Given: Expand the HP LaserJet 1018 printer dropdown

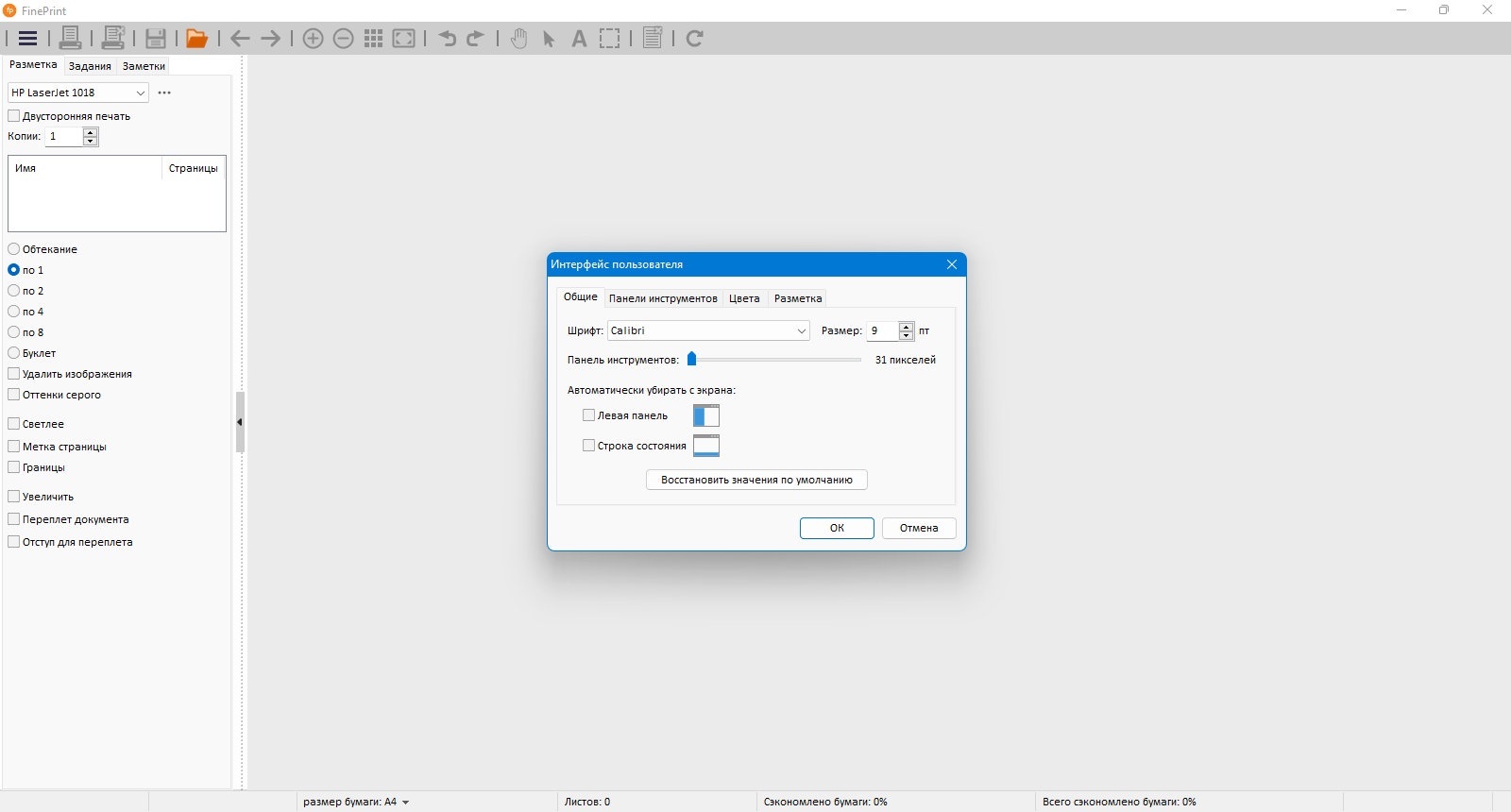Looking at the screenshot, I should point(78,93).
